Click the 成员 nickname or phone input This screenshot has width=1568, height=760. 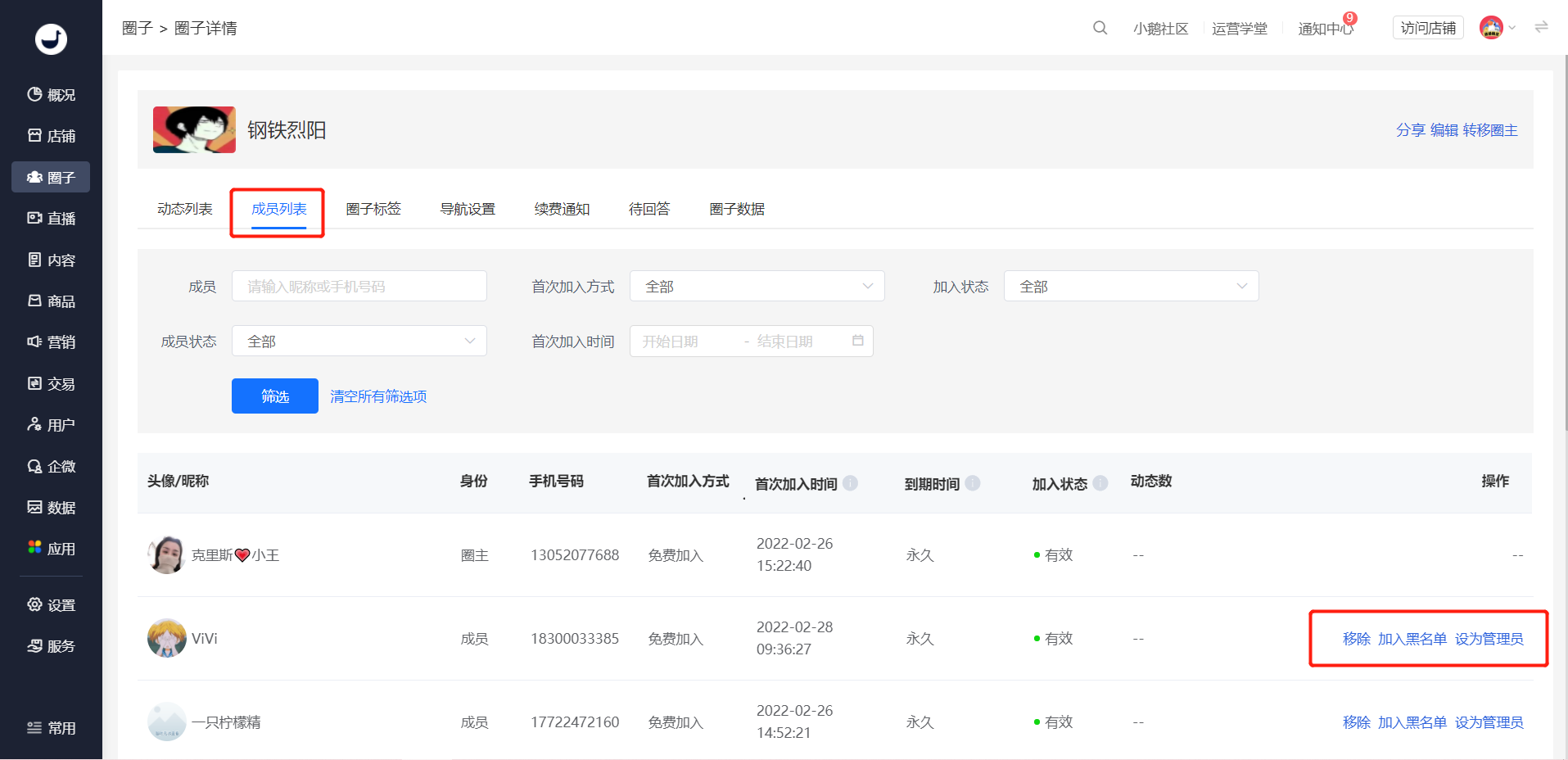tap(359, 286)
